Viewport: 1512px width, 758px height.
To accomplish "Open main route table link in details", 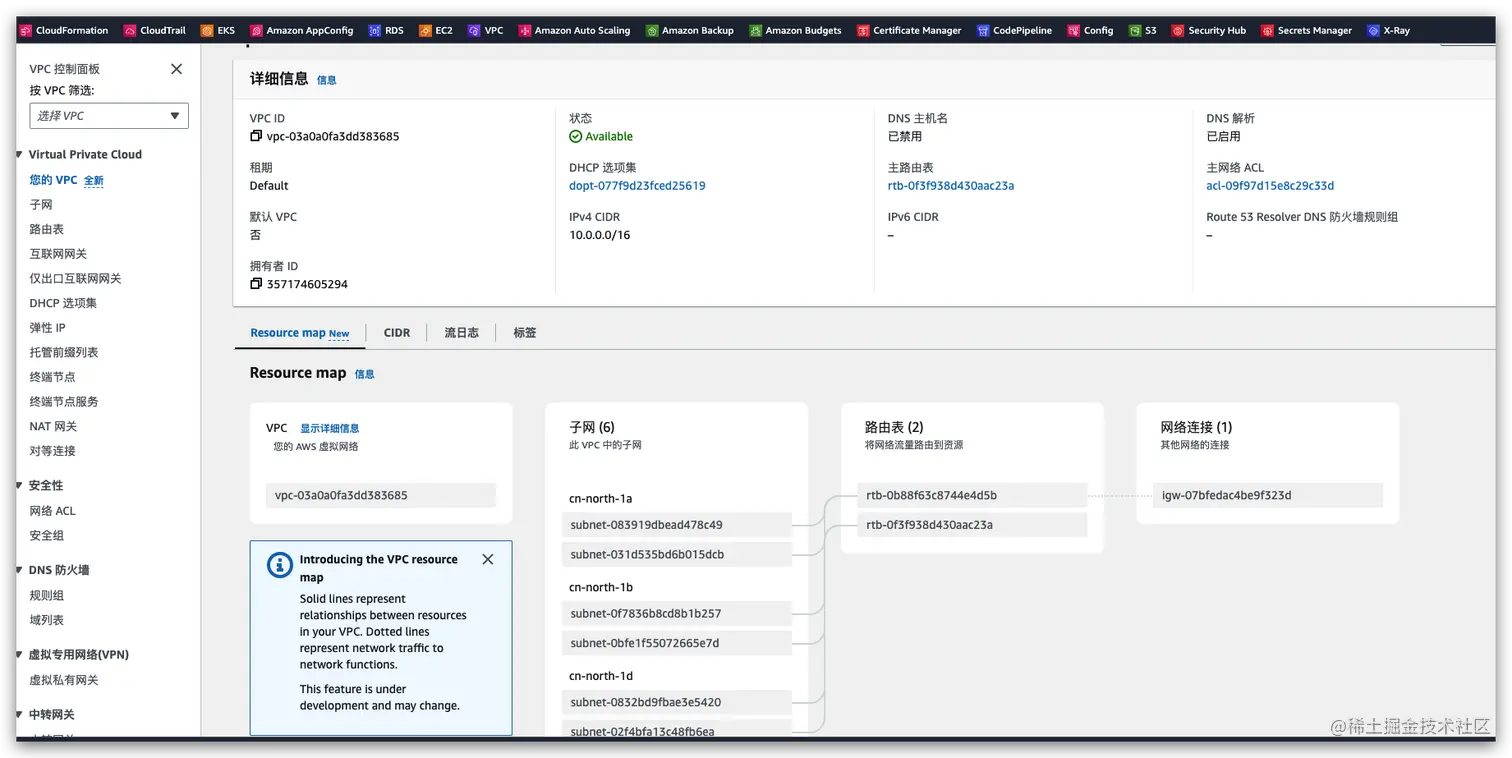I will coord(951,186).
